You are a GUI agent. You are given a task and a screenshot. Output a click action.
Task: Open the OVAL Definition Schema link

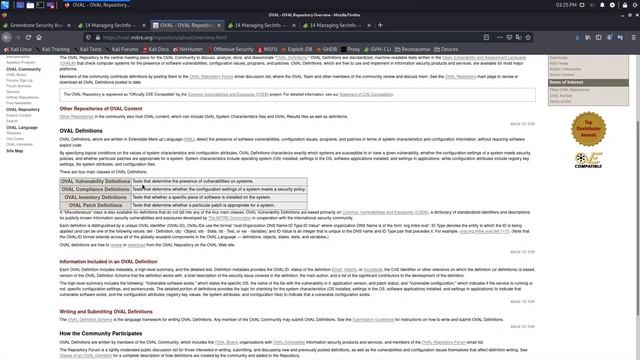click(x=90, y=320)
